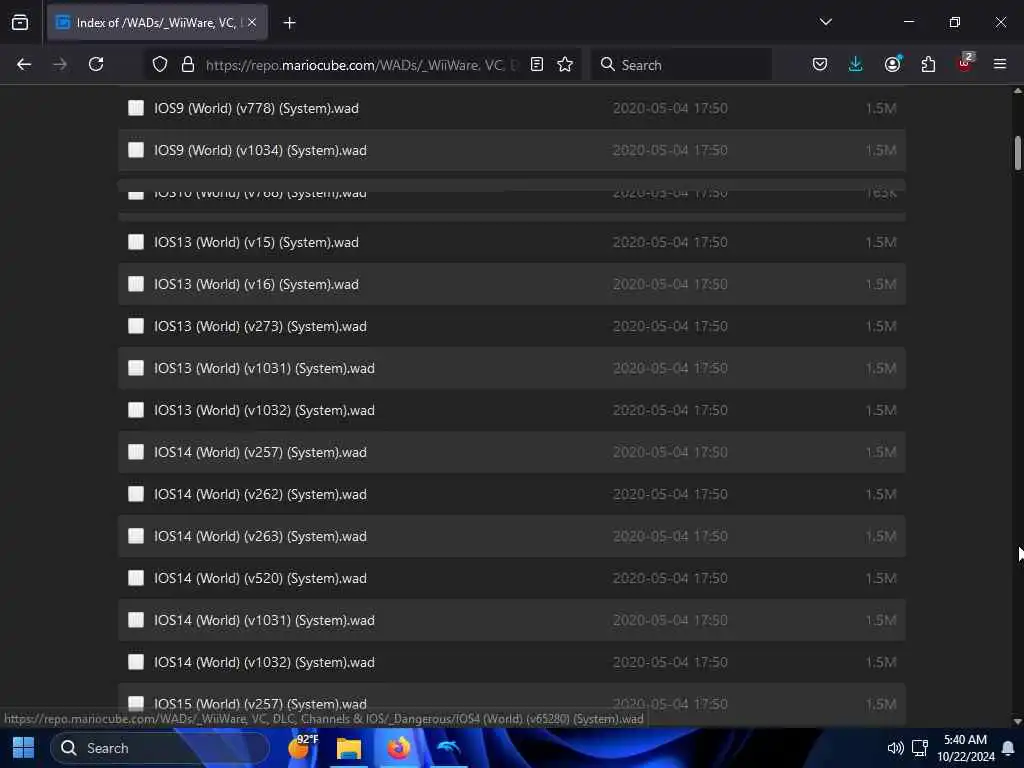1024x768 pixels.
Task: Open network status tray icon
Action: 920,748
